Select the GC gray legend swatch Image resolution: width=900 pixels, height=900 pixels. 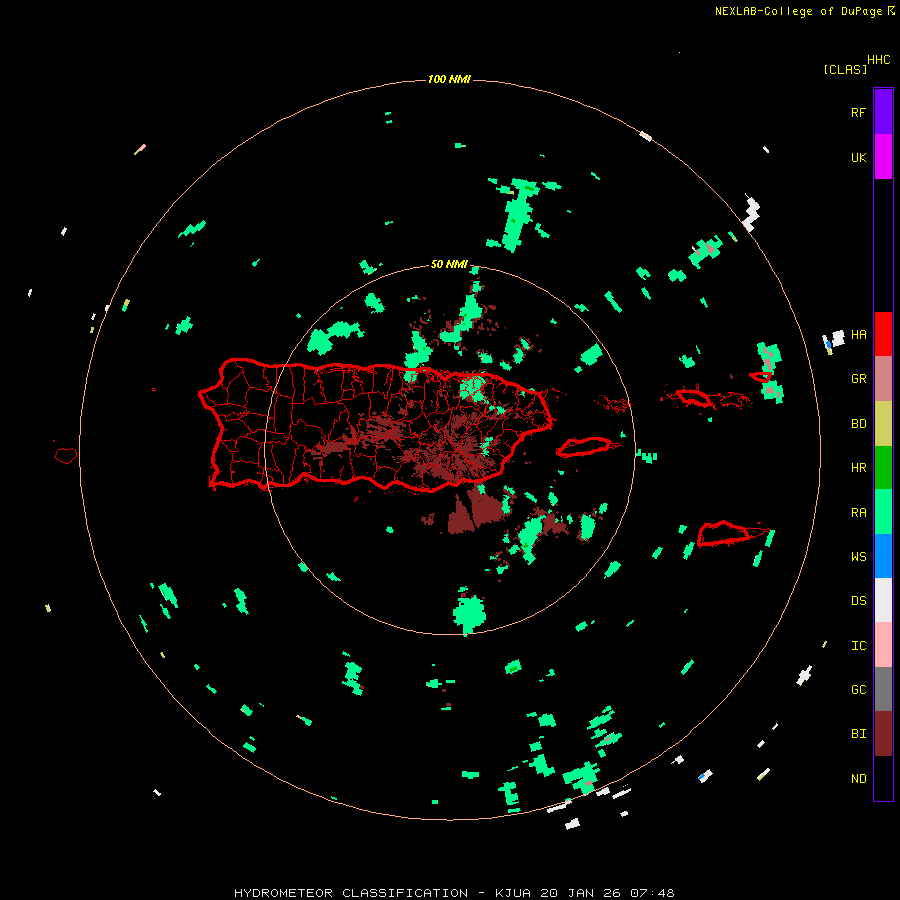[x=883, y=689]
